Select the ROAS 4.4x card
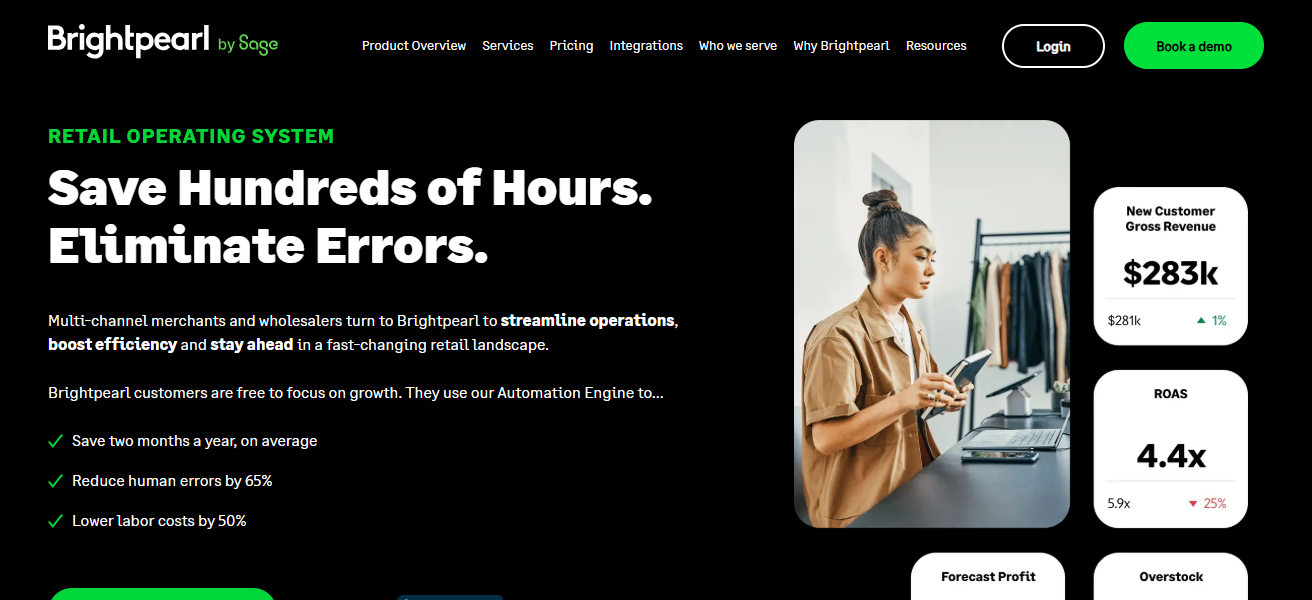This screenshot has width=1312, height=600. tap(1171, 449)
